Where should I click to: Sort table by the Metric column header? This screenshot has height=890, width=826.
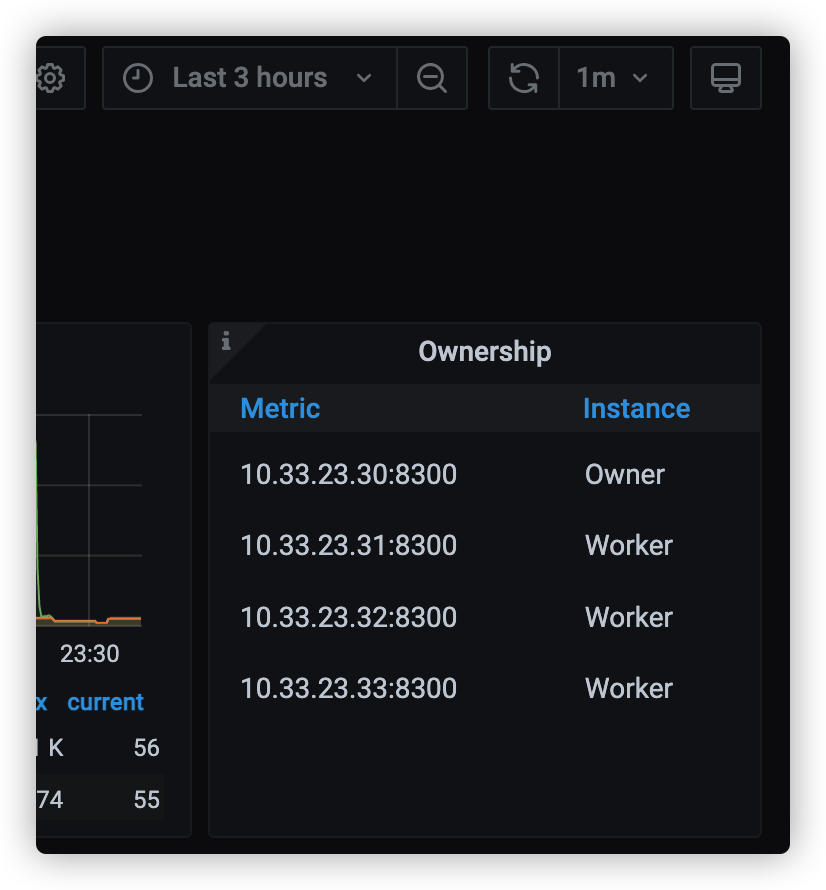tap(280, 408)
